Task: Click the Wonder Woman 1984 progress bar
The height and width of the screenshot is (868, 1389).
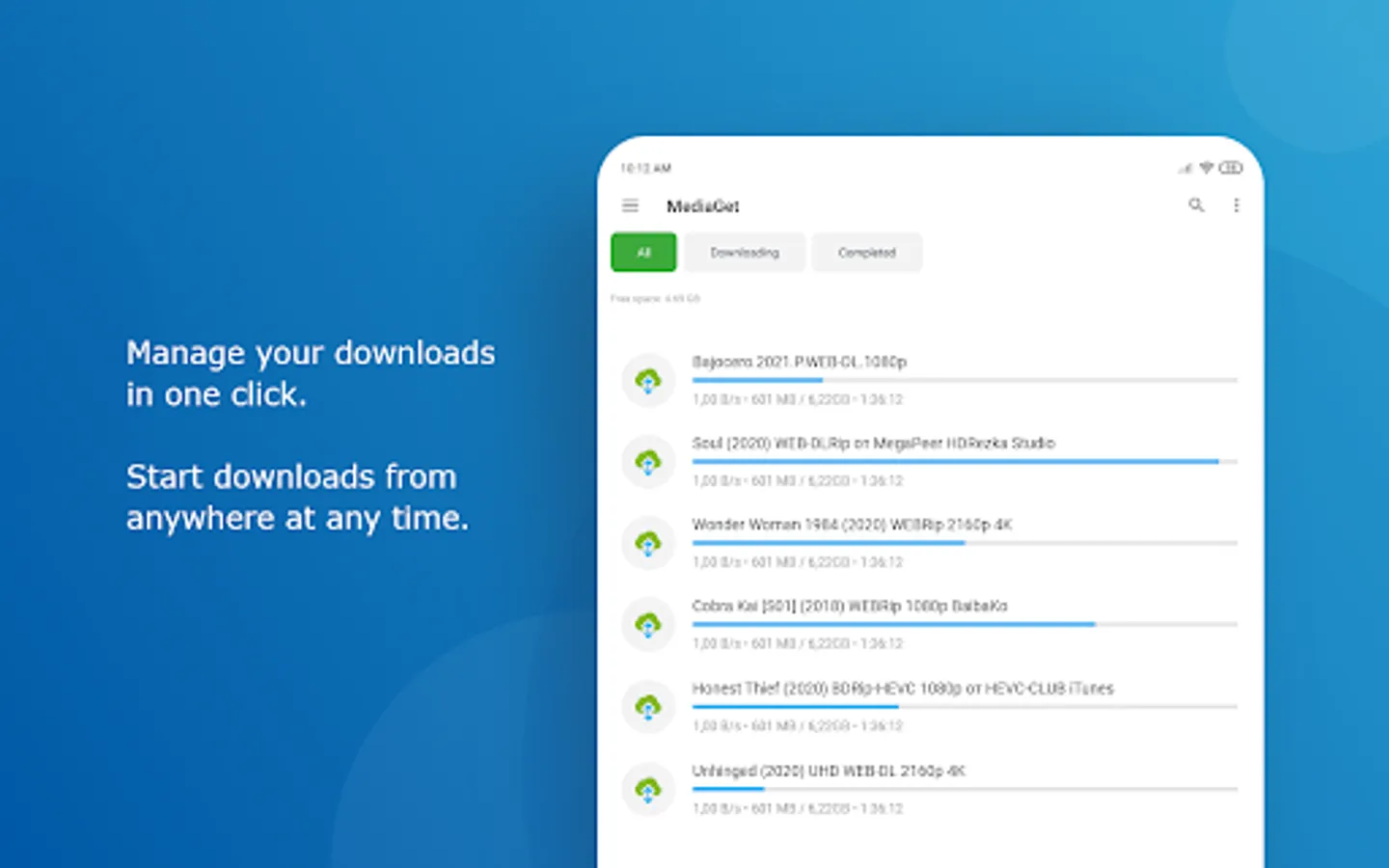Action: point(965,543)
